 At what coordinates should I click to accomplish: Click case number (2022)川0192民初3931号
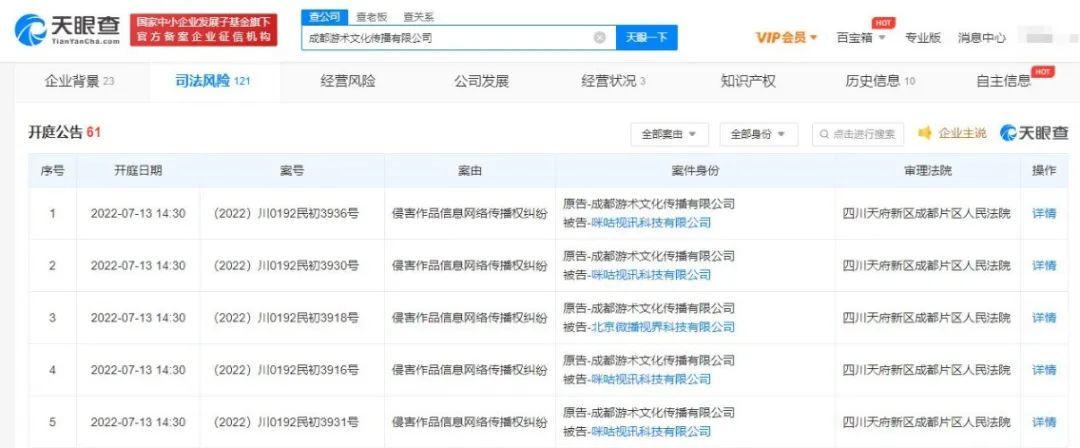287,422
